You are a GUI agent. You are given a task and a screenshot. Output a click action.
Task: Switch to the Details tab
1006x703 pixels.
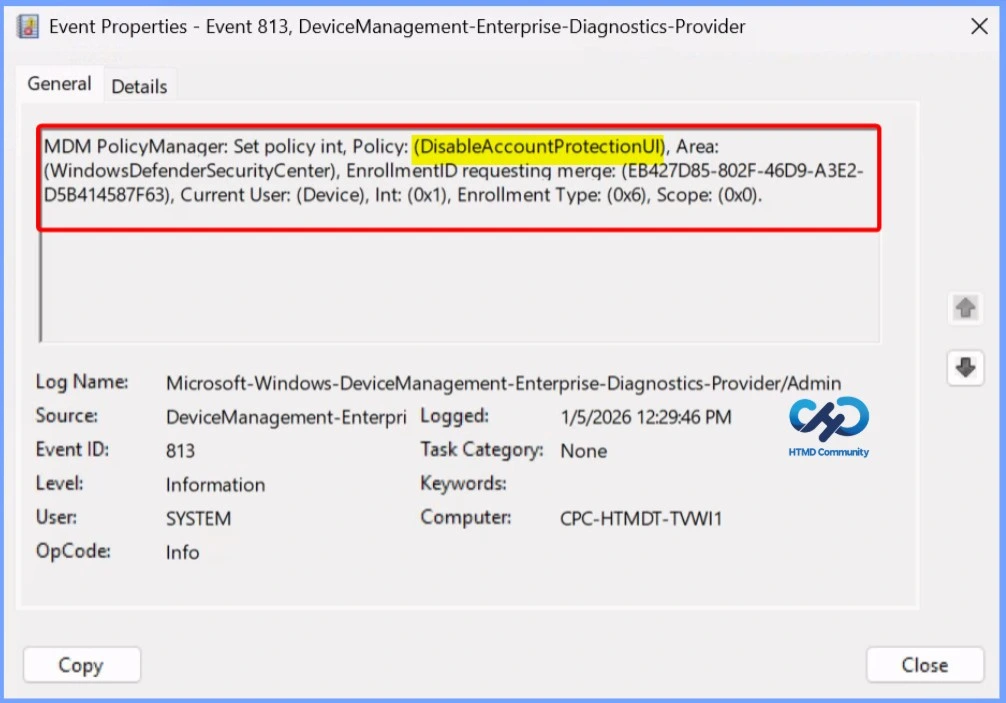139,86
